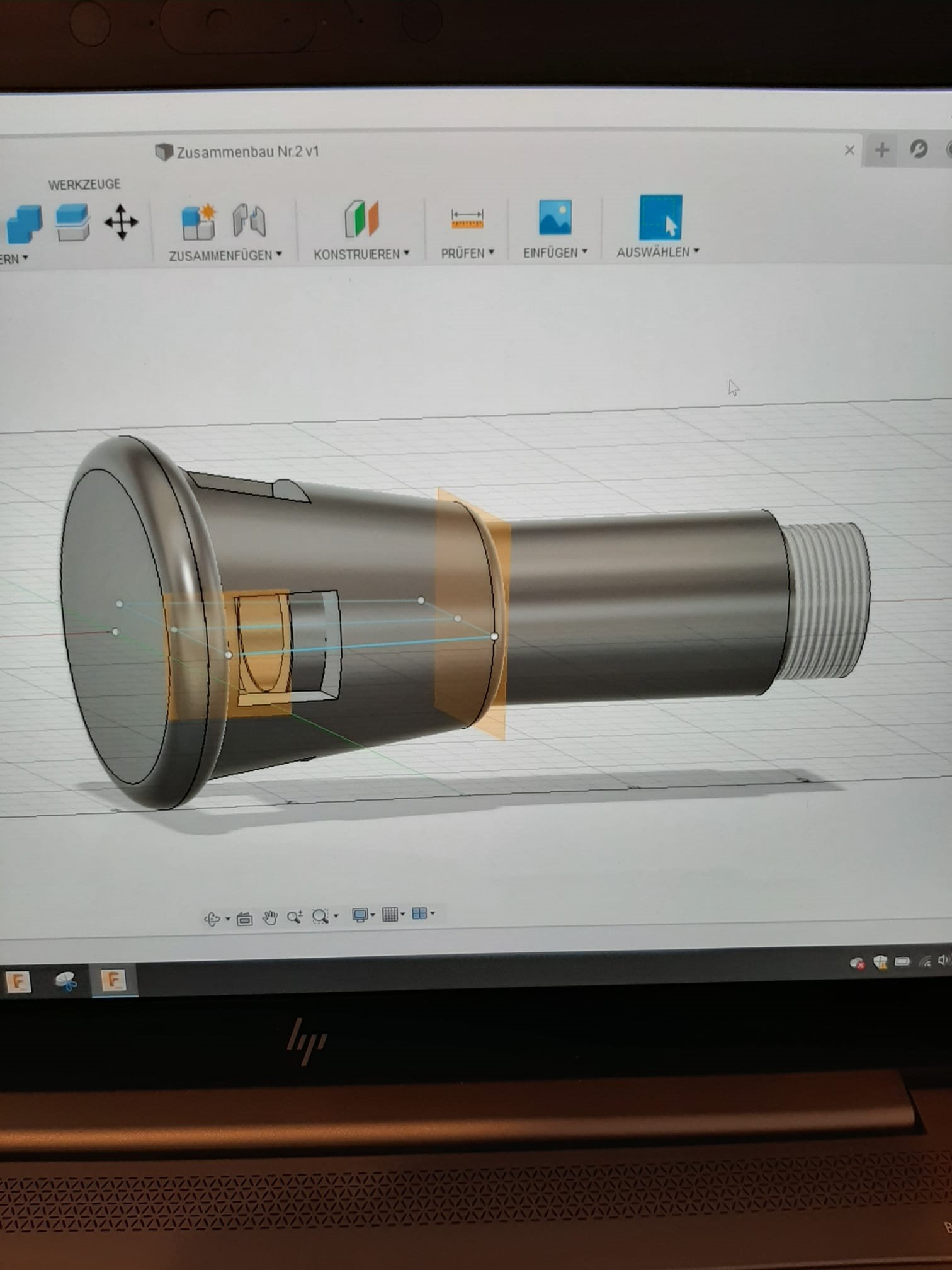The height and width of the screenshot is (1270, 952).
Task: Open the PRÜFEN dropdown menu
Action: (x=467, y=253)
